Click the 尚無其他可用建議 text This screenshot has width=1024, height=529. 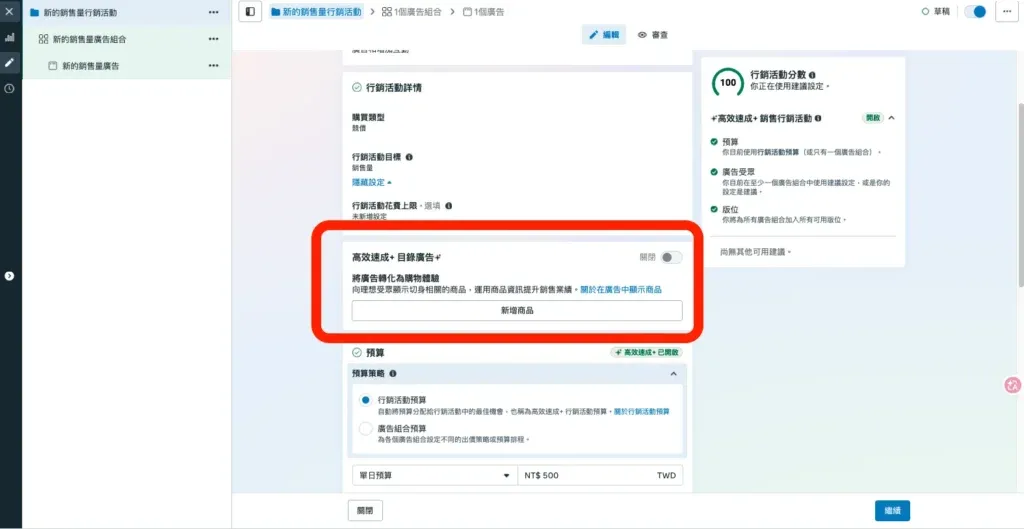point(756,251)
